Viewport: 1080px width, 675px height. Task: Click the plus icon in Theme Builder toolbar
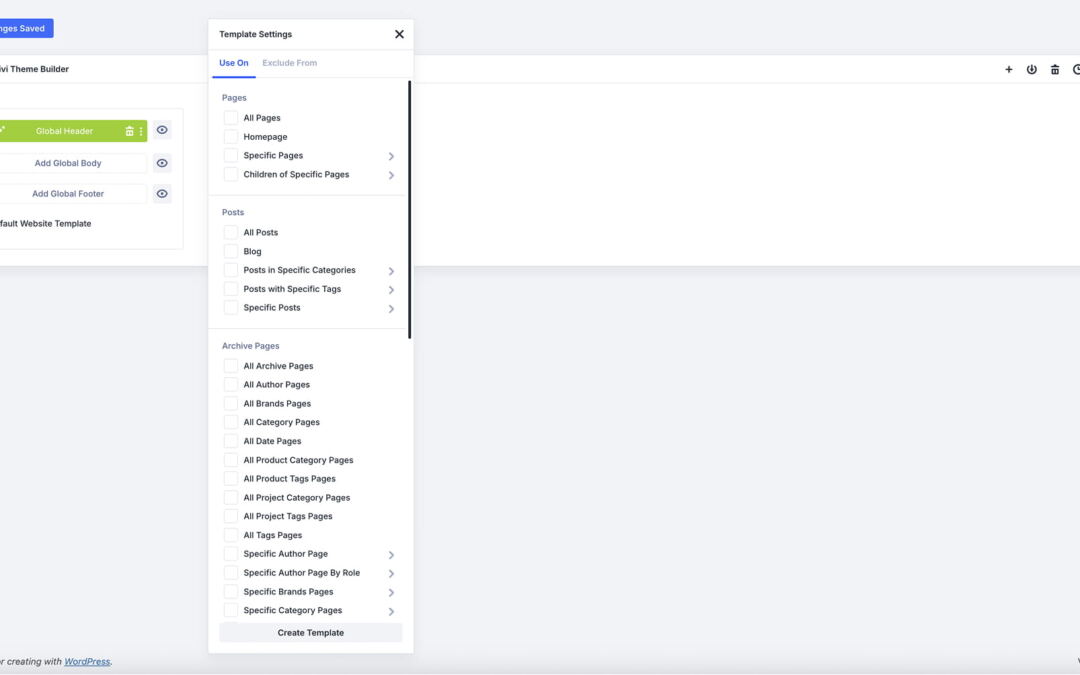point(1008,70)
